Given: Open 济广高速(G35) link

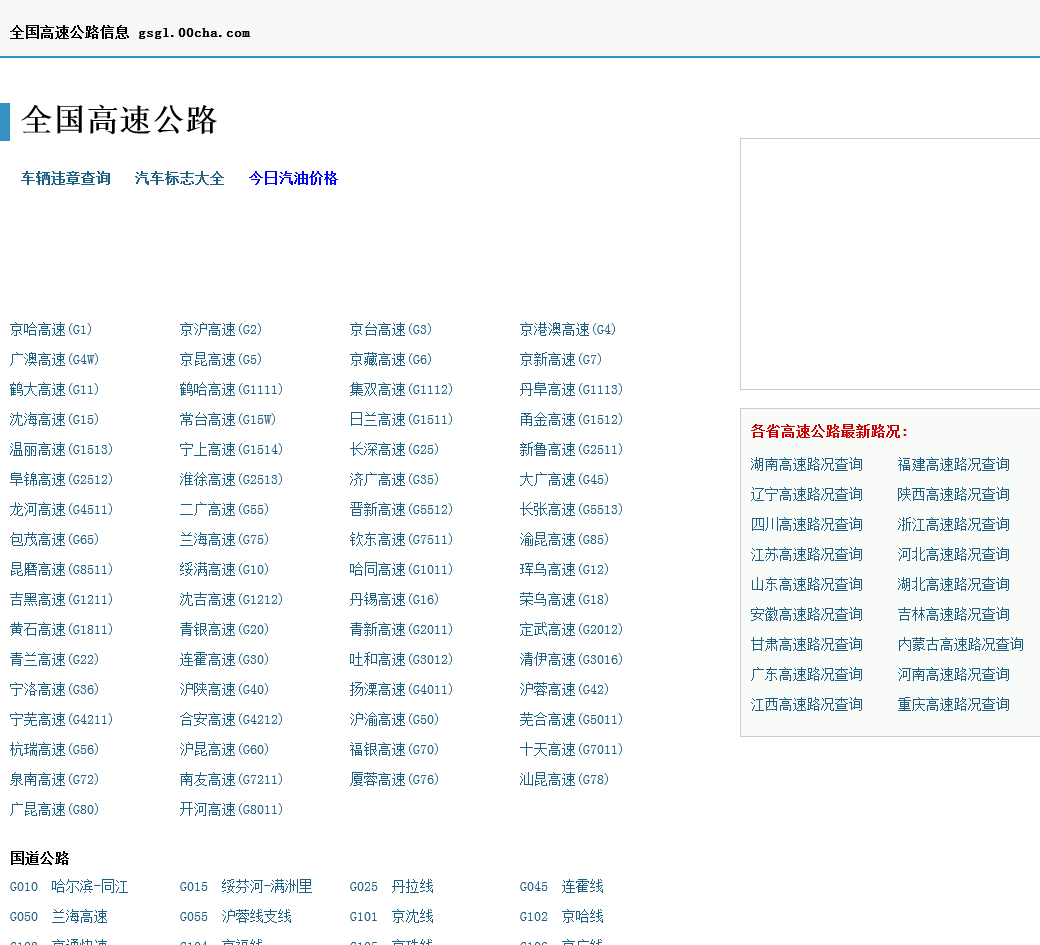Looking at the screenshot, I should point(394,479).
